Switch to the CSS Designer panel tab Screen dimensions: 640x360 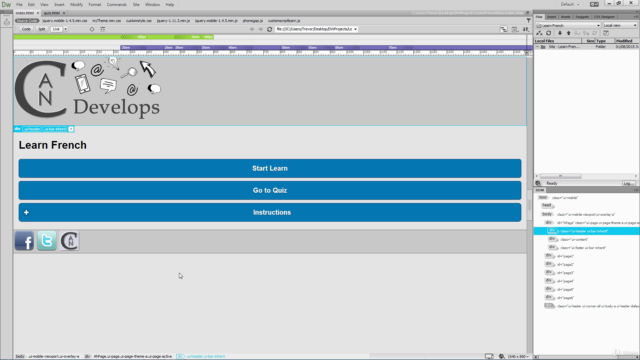click(604, 17)
